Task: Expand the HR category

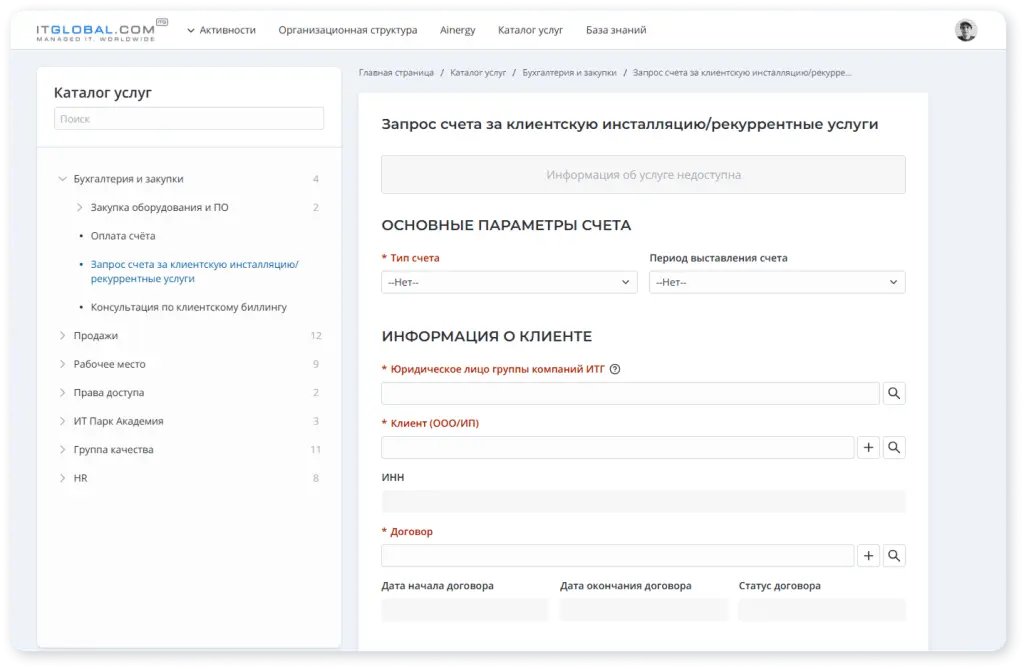Action: pyautogui.click(x=63, y=478)
